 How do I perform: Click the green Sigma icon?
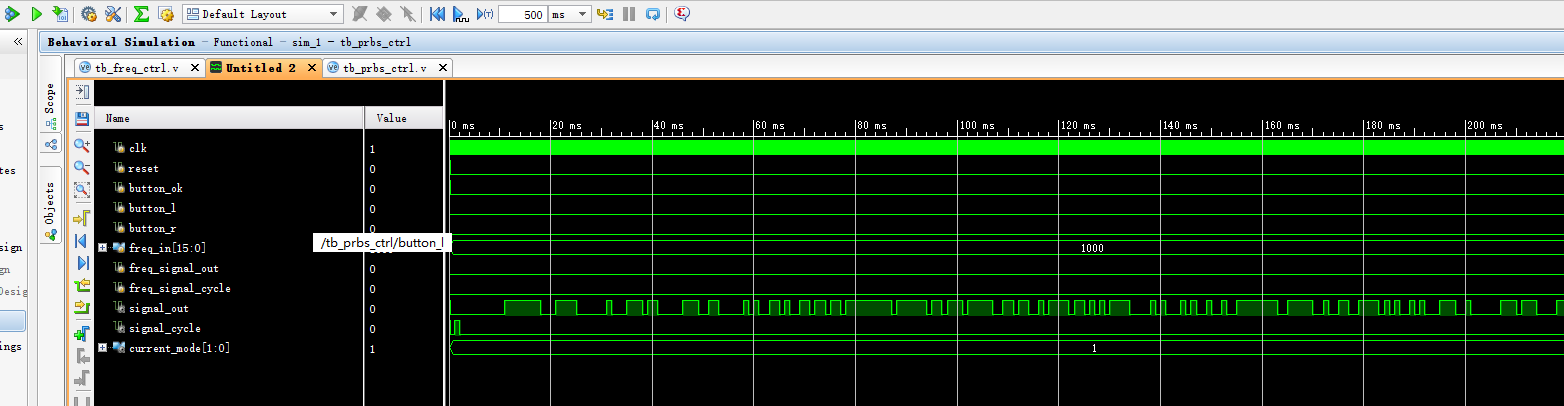pos(141,14)
